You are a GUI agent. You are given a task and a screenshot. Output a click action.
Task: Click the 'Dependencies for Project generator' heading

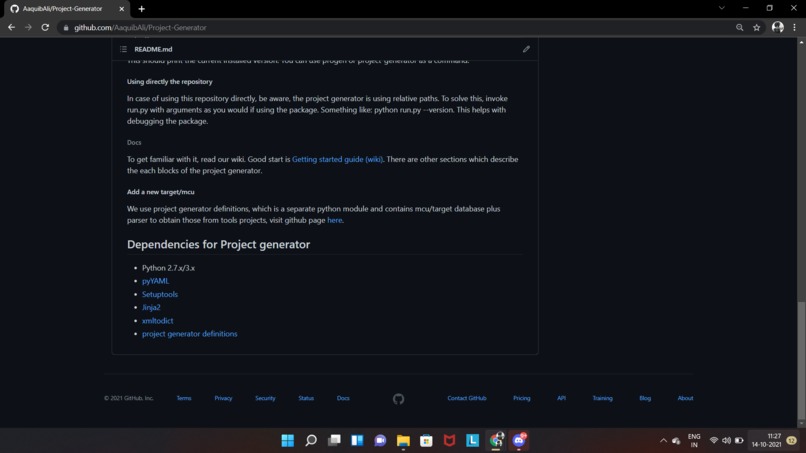point(218,244)
